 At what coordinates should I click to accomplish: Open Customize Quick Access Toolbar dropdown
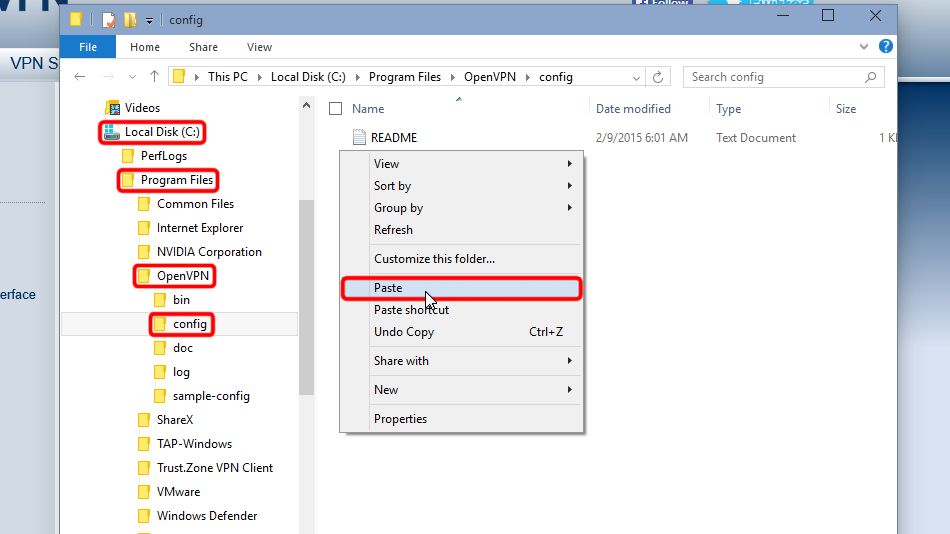pos(150,19)
